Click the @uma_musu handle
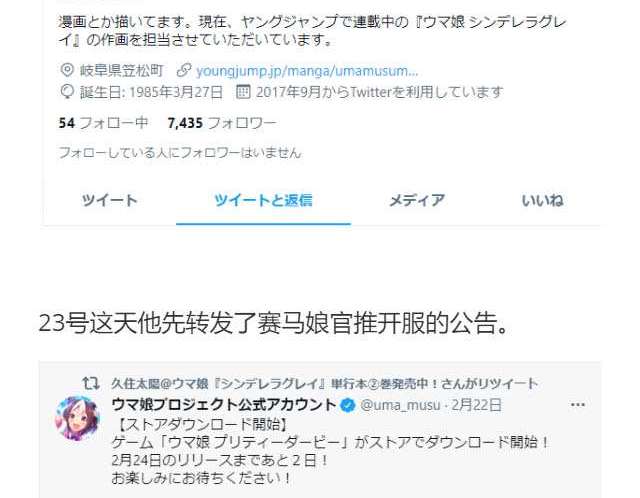Image resolution: width=640 pixels, height=498 pixels. click(x=400, y=405)
